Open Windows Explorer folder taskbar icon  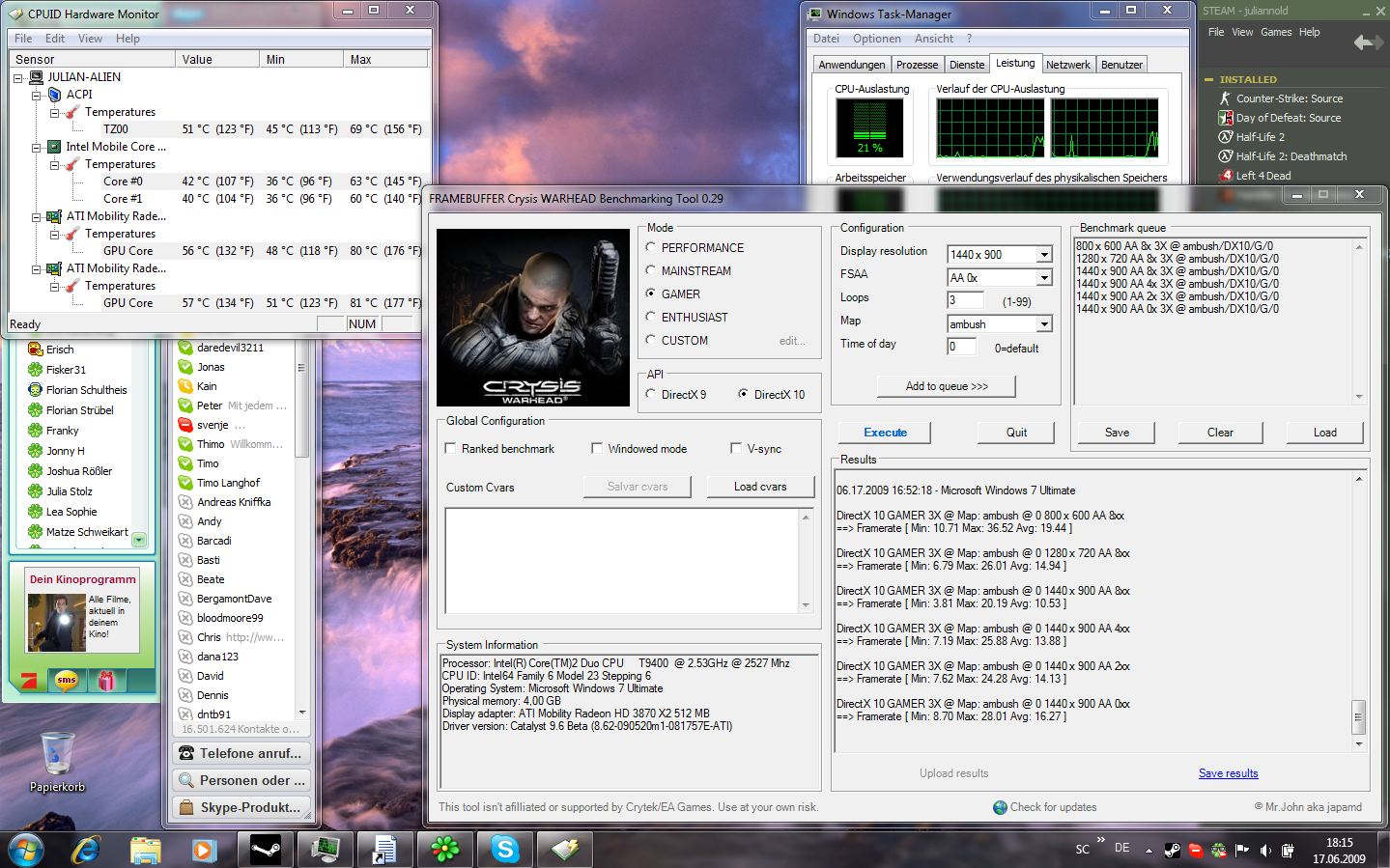(145, 851)
